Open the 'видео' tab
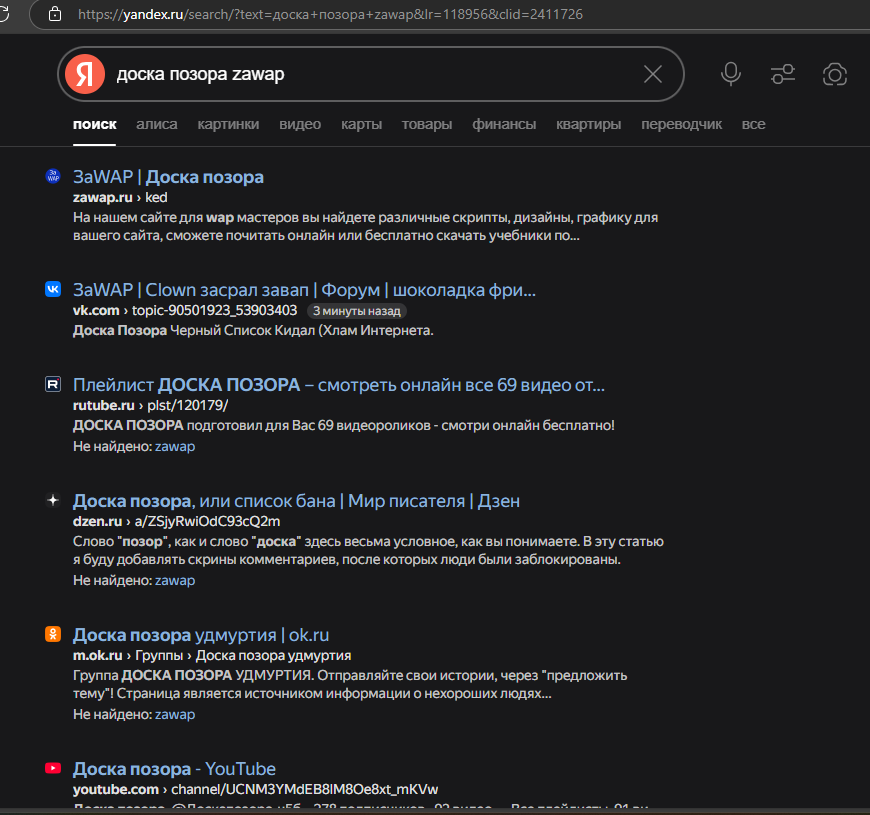The height and width of the screenshot is (815, 870). (x=300, y=124)
